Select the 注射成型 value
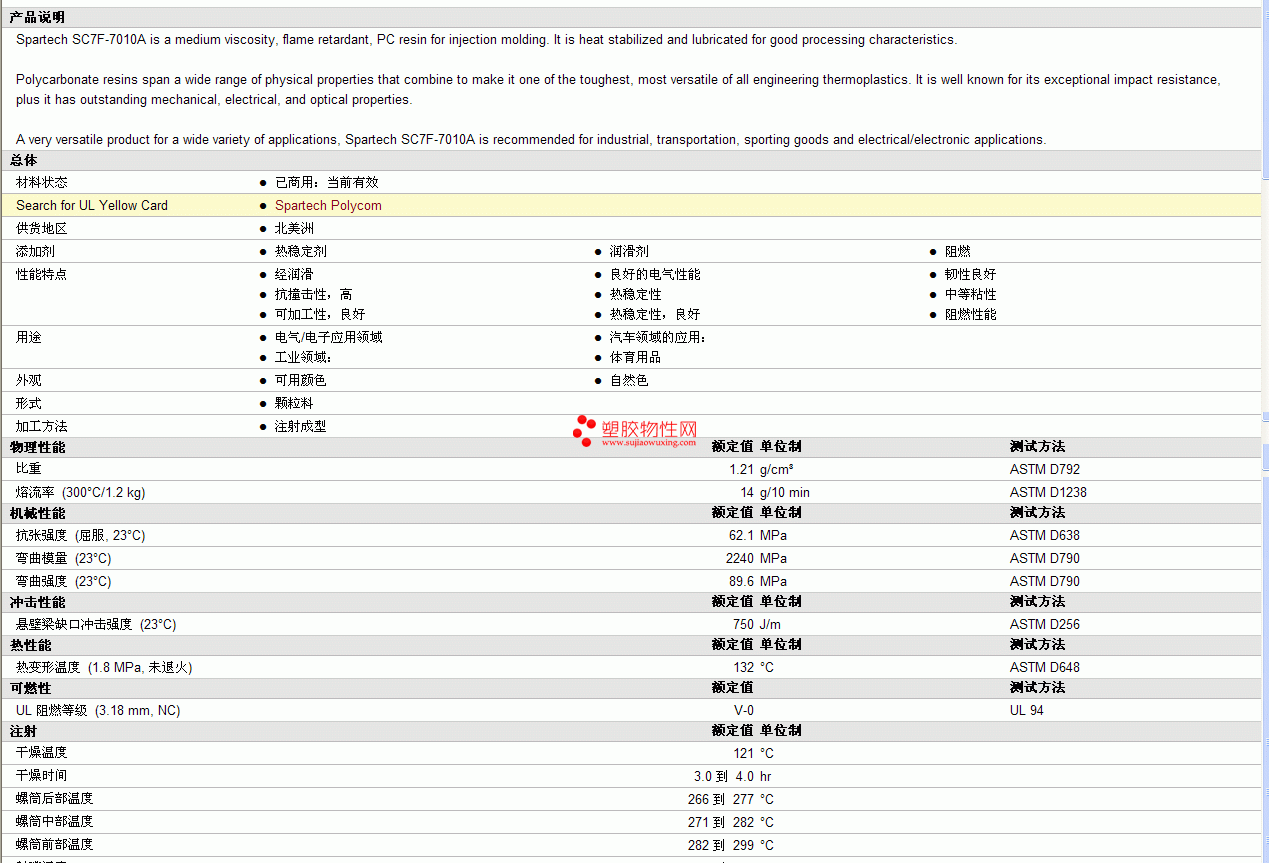Viewport: 1269px width, 863px height. click(x=301, y=426)
